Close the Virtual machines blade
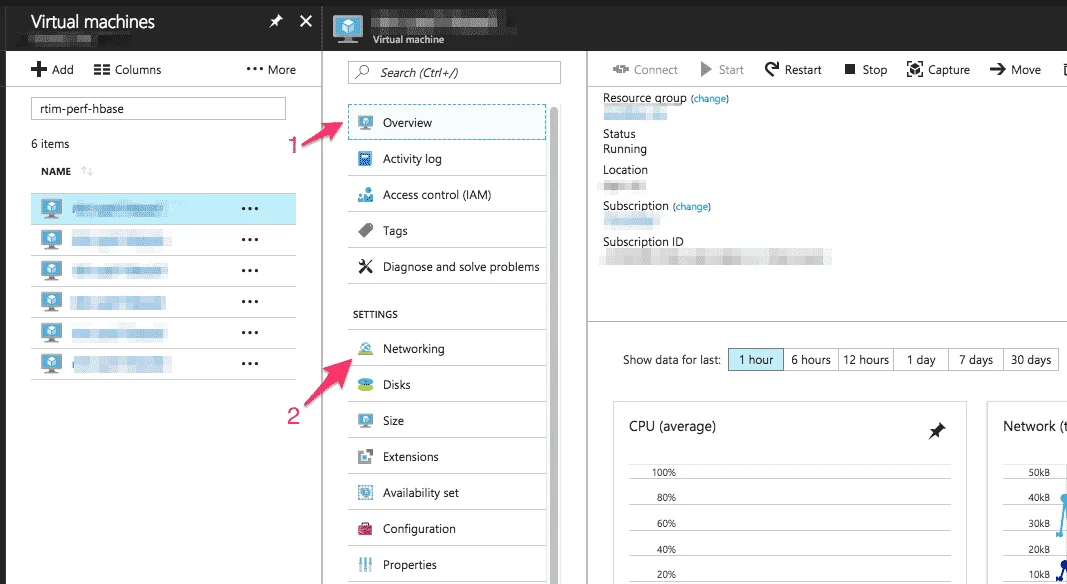This screenshot has height=584, width=1067. (x=306, y=21)
